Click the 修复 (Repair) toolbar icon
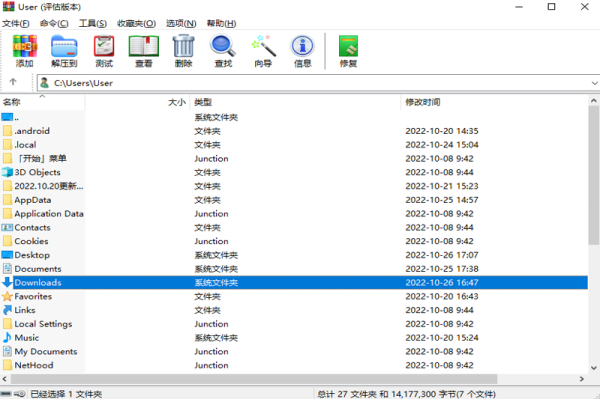The width and height of the screenshot is (600, 399). tap(348, 51)
